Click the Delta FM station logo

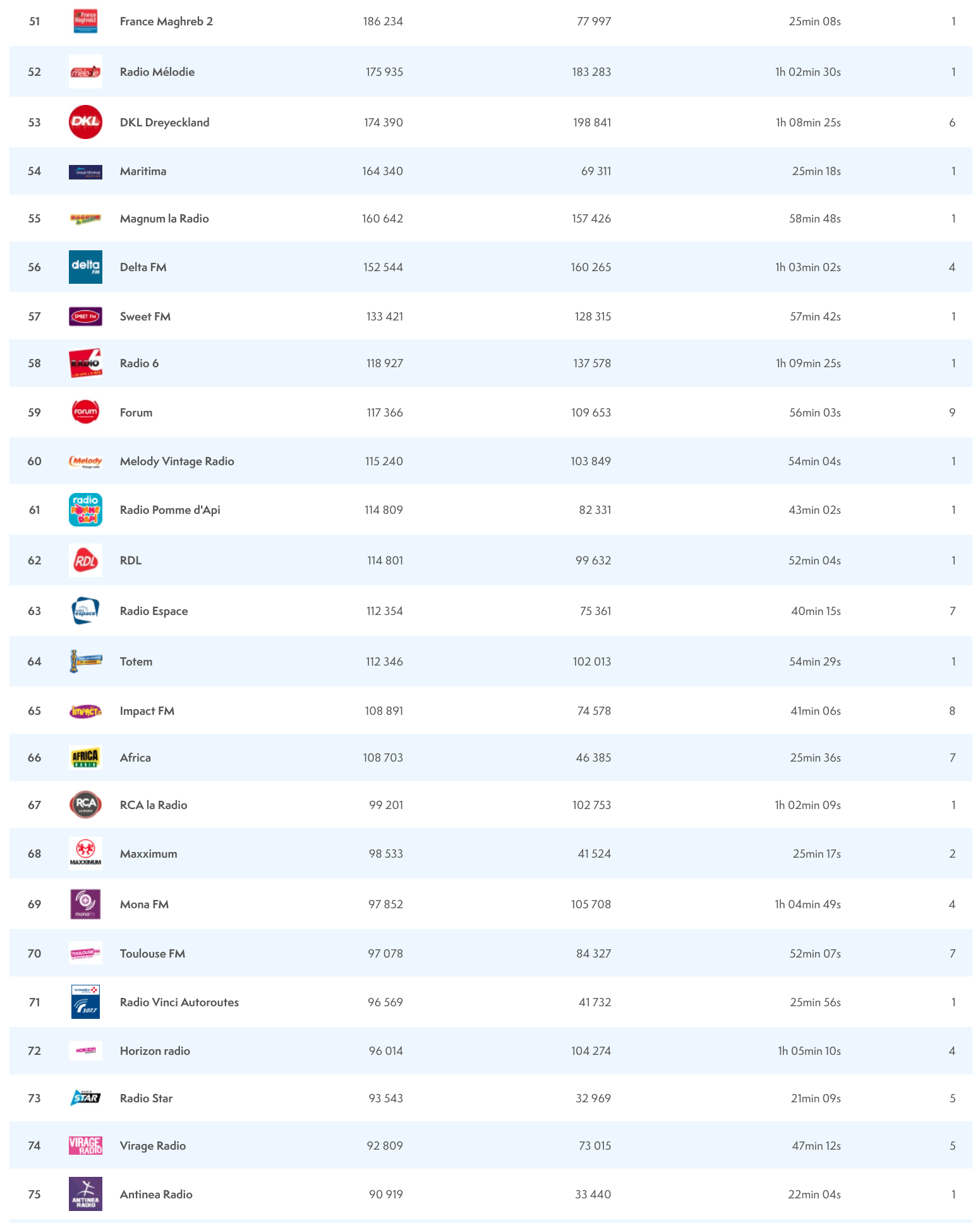tap(85, 267)
